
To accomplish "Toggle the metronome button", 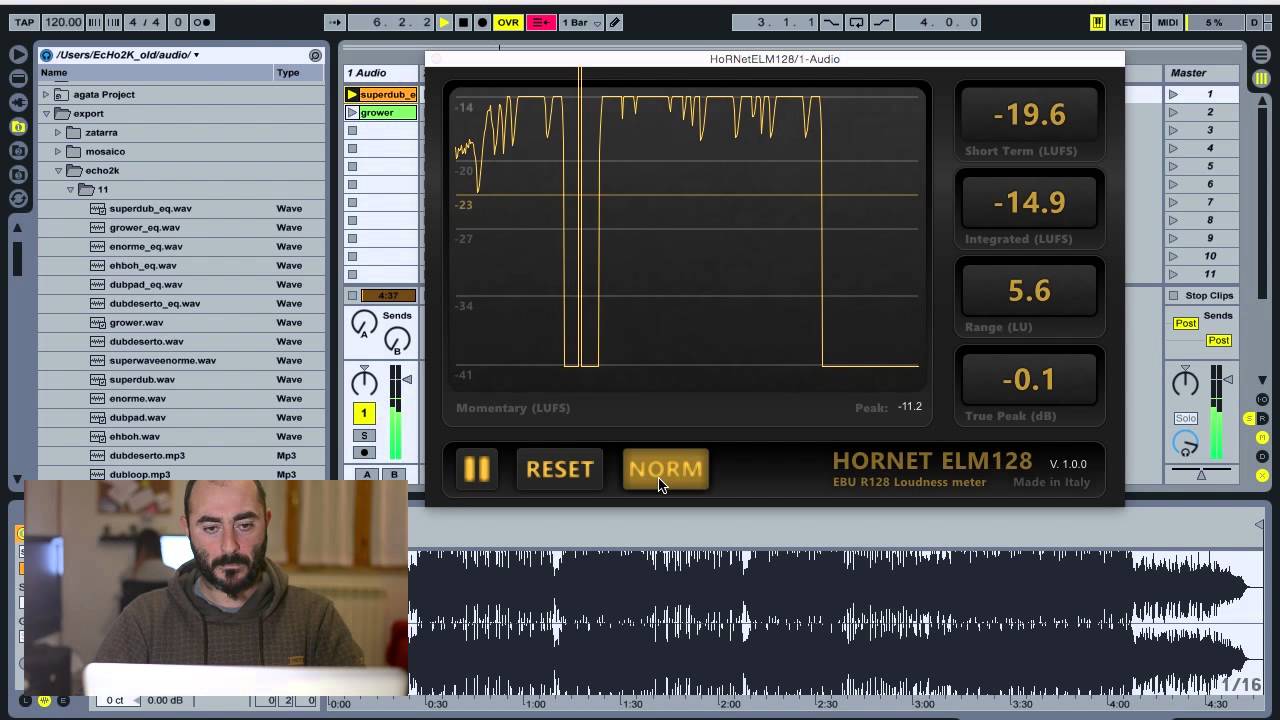I will pyautogui.click(x=200, y=22).
